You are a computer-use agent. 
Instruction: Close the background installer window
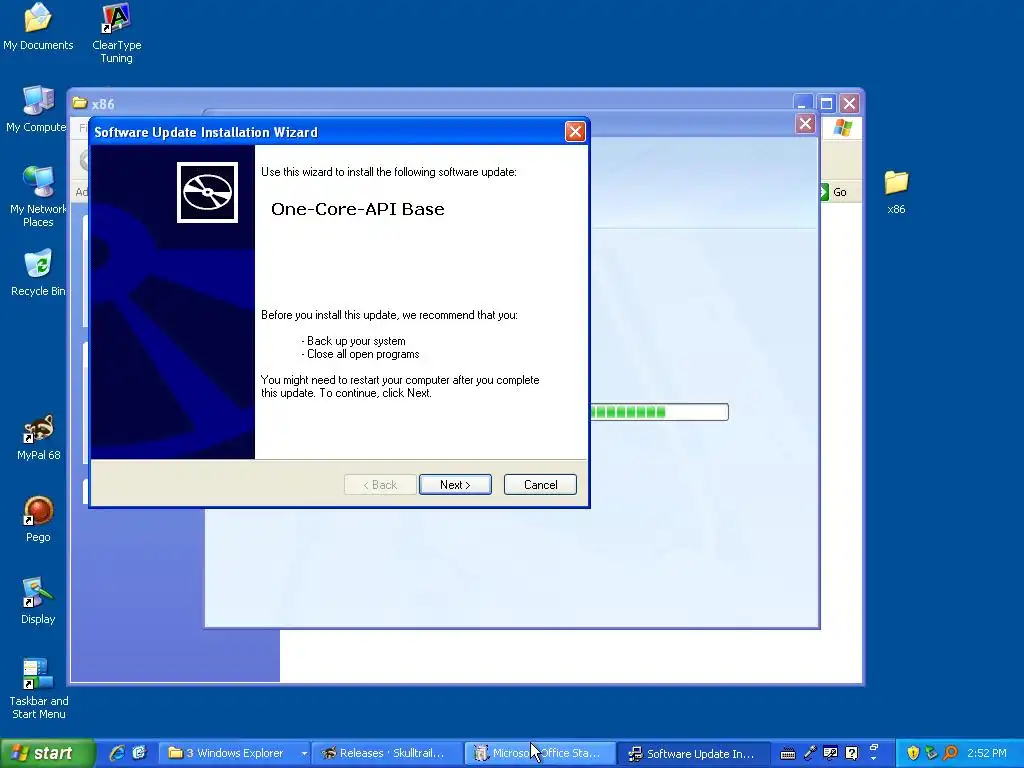coord(805,123)
